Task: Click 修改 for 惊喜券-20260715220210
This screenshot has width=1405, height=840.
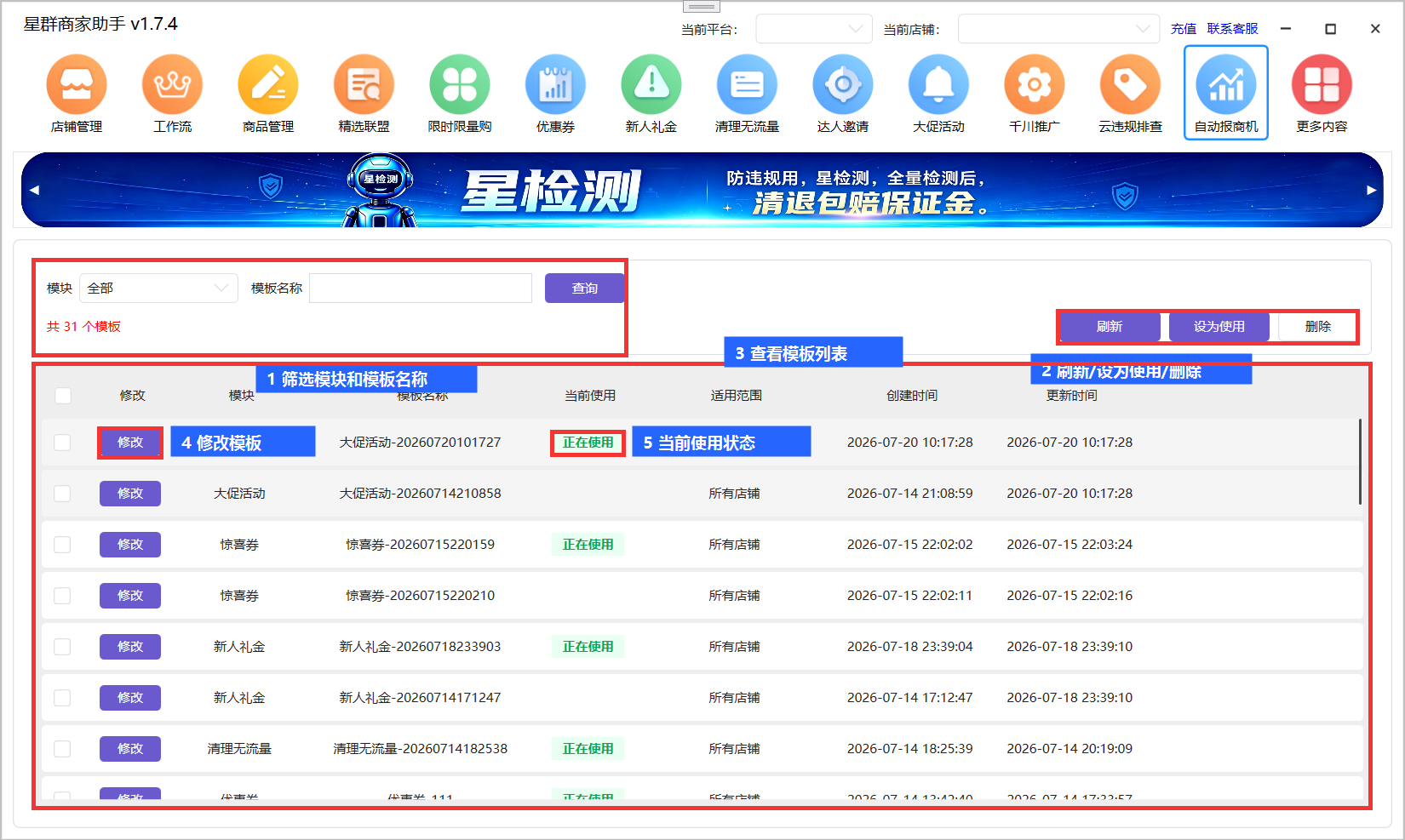Action: click(130, 596)
